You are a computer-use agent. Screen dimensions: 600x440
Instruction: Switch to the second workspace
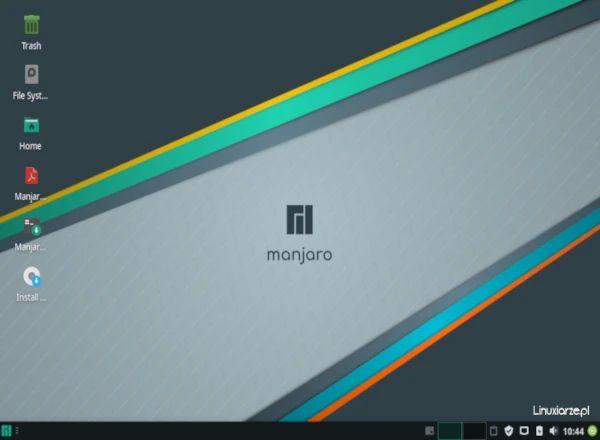coord(474,431)
